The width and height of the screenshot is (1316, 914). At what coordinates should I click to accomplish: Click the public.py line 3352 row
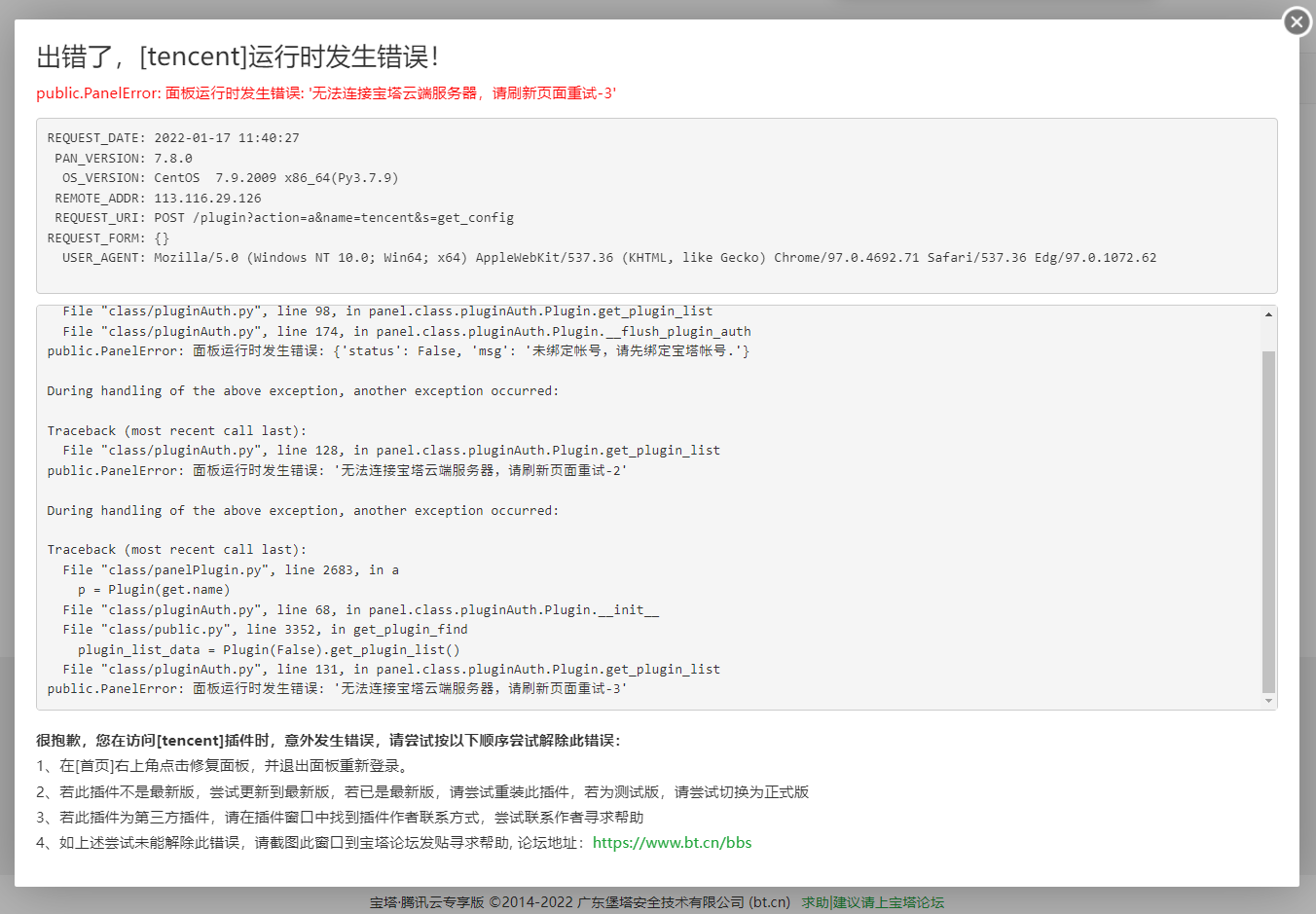pos(265,630)
